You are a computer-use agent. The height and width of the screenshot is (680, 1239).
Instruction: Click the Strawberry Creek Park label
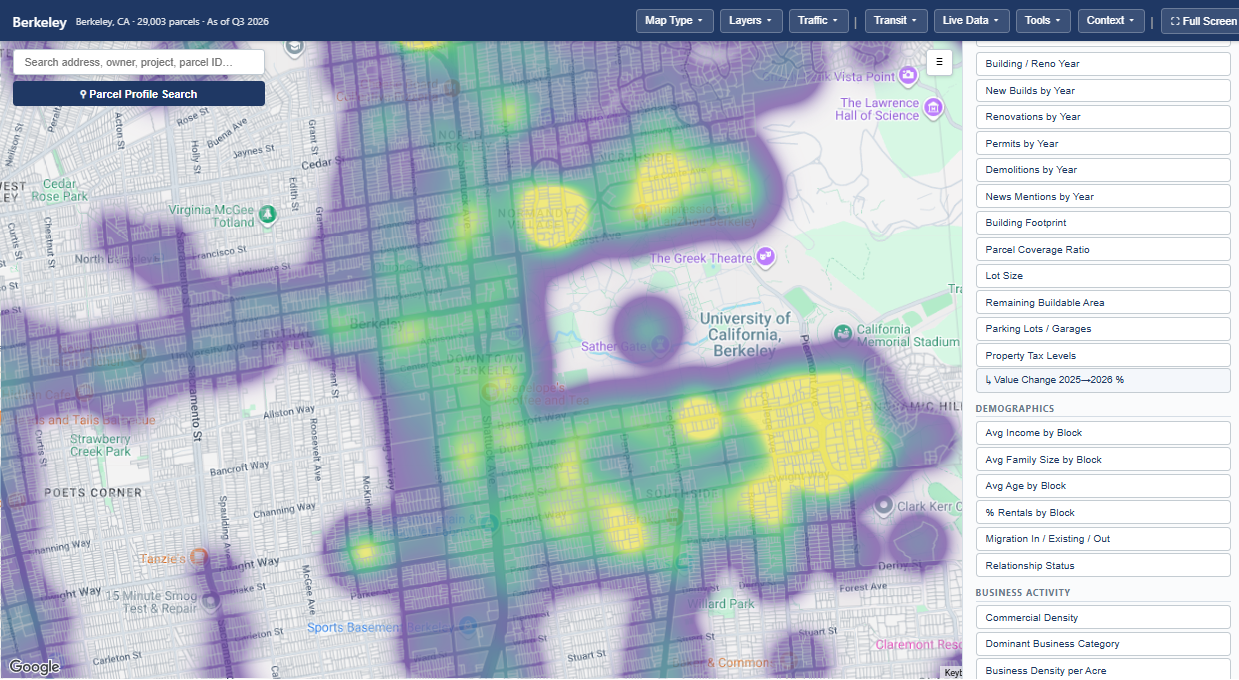tap(100, 445)
